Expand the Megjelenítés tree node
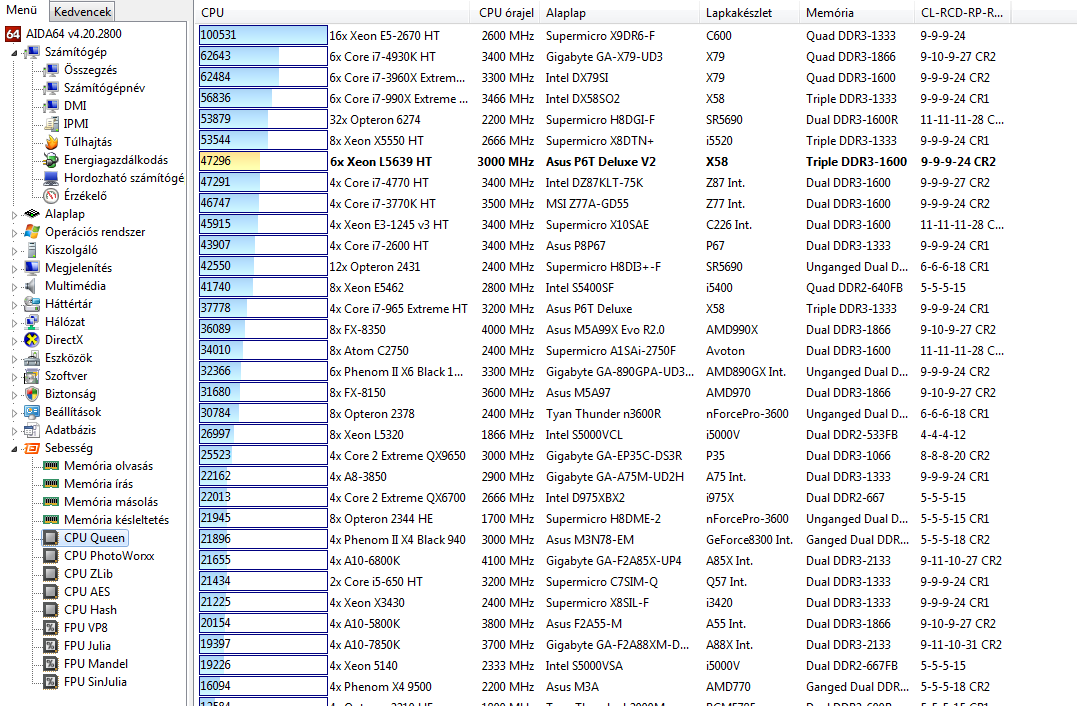This screenshot has width=1077, height=722. pyautogui.click(x=14, y=269)
